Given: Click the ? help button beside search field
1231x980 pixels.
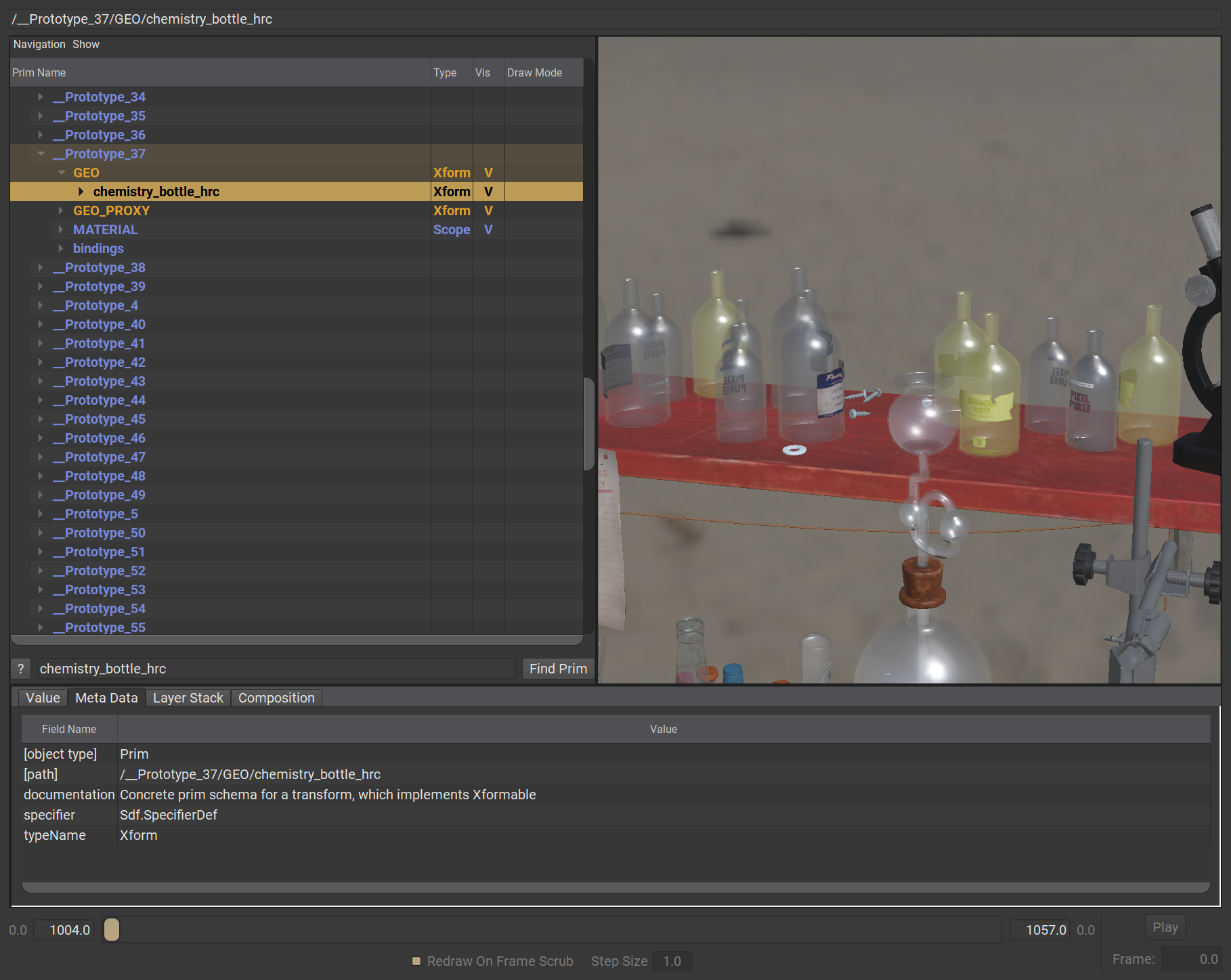Looking at the screenshot, I should [x=21, y=669].
